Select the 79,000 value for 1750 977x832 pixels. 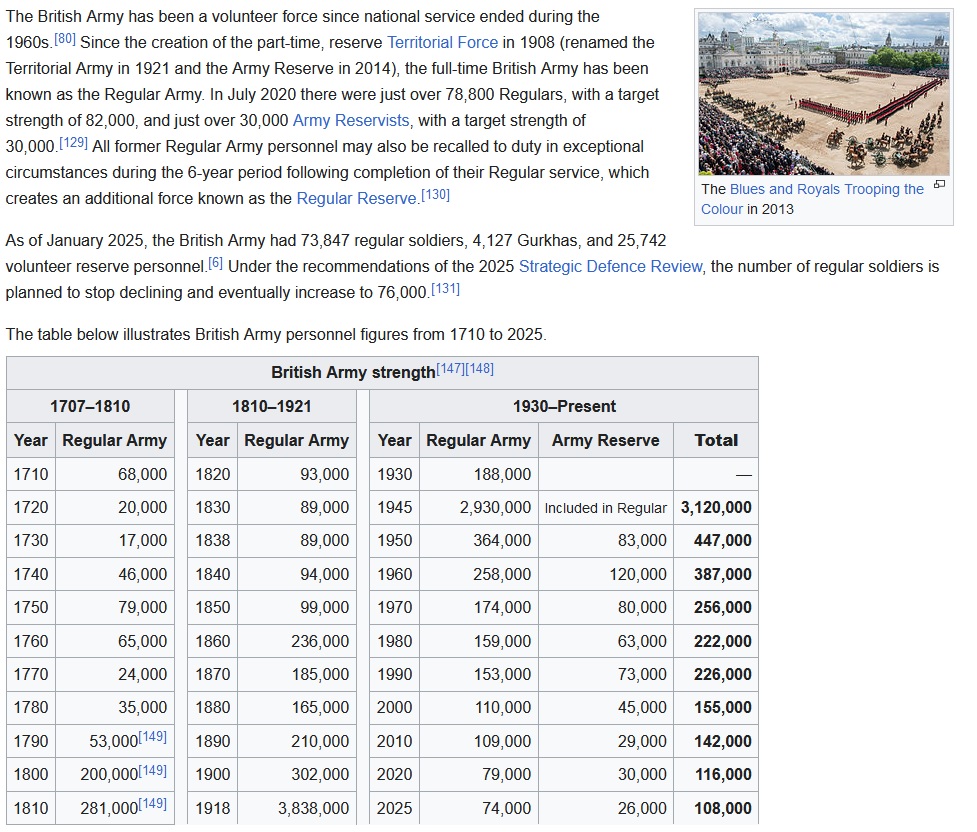point(143,607)
